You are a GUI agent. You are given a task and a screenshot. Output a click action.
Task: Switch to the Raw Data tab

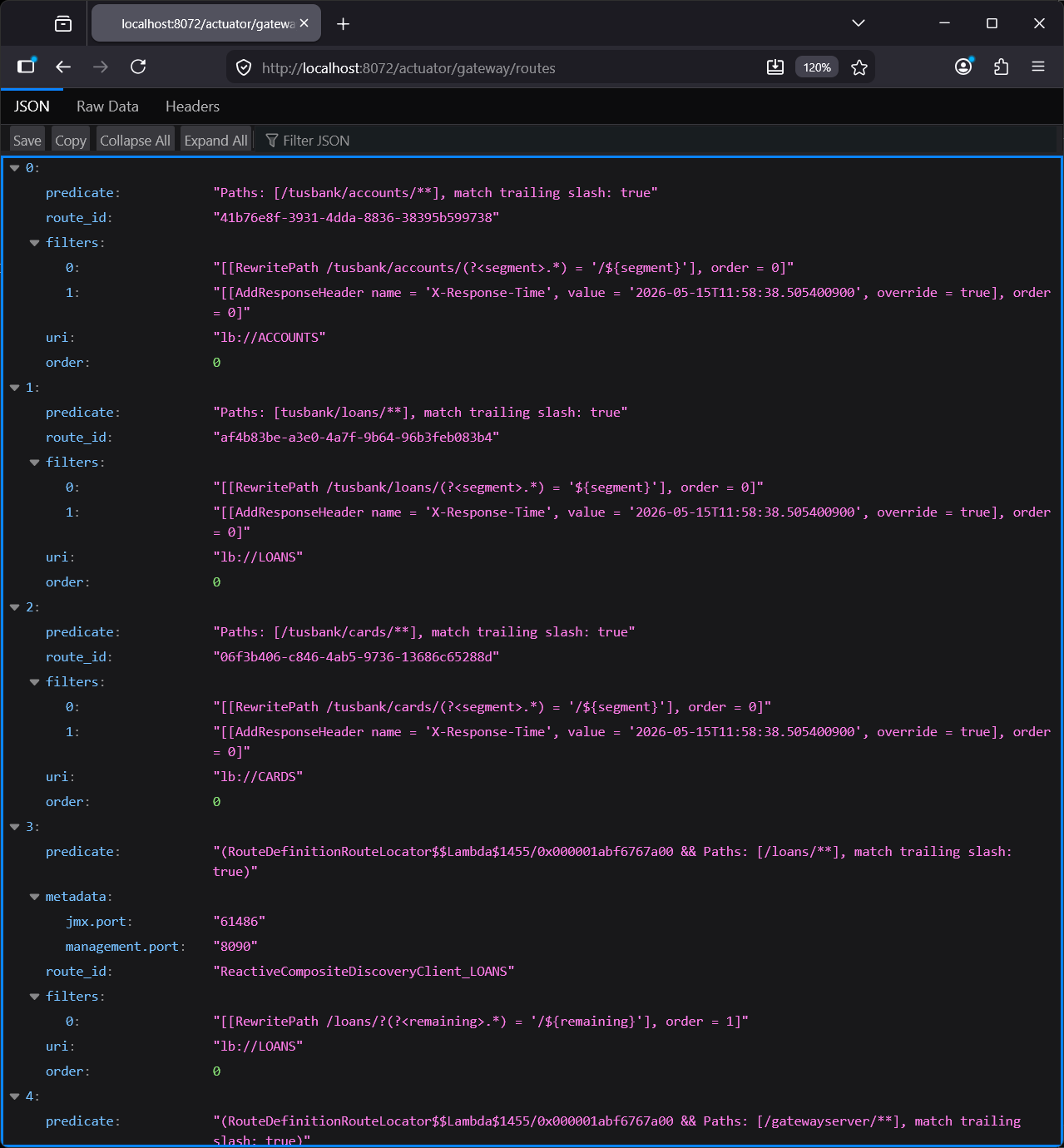(107, 106)
